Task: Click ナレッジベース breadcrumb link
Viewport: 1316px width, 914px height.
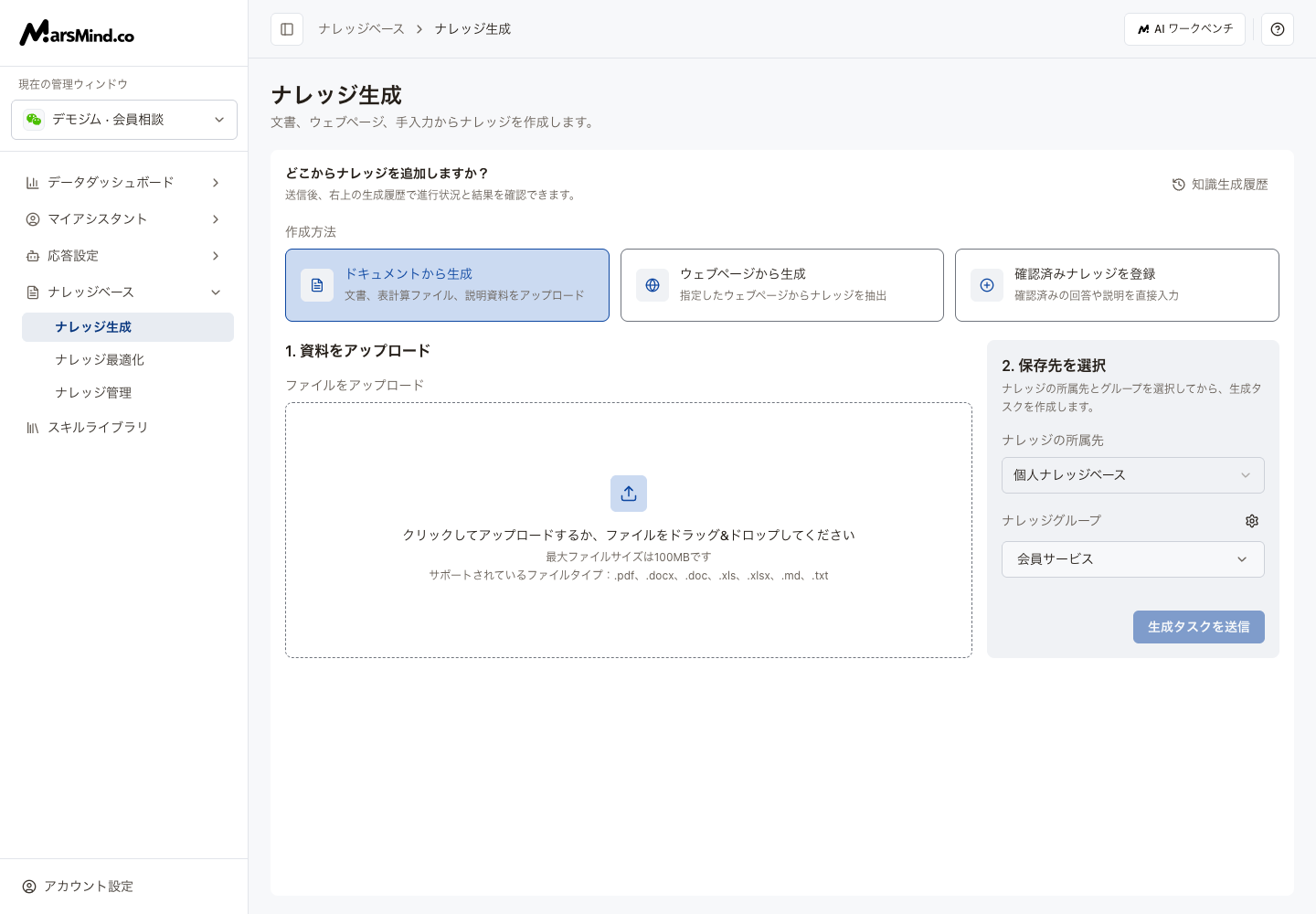Action: pyautogui.click(x=362, y=29)
